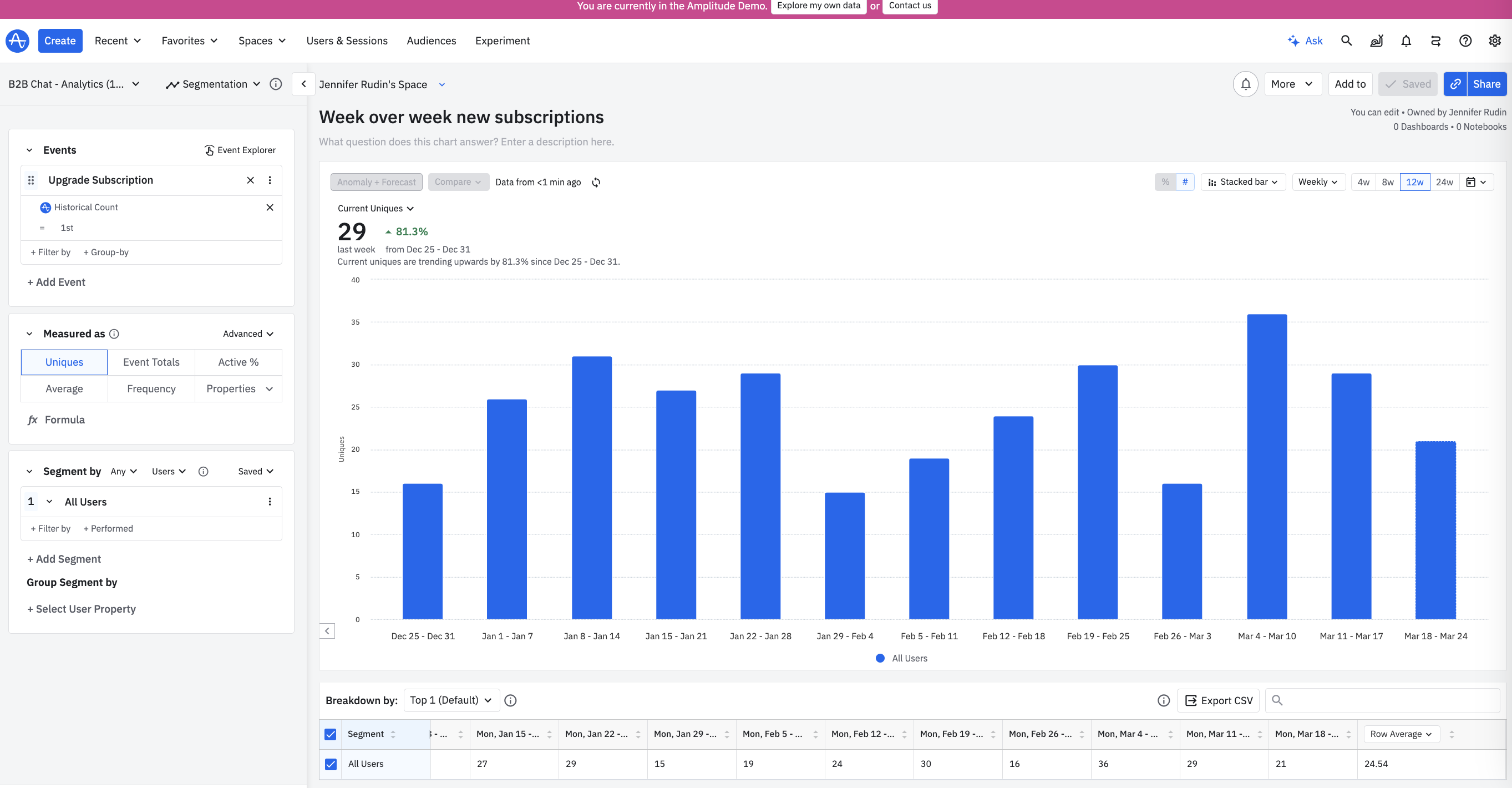
Task: Click Export CSV button
Action: pos(1219,700)
